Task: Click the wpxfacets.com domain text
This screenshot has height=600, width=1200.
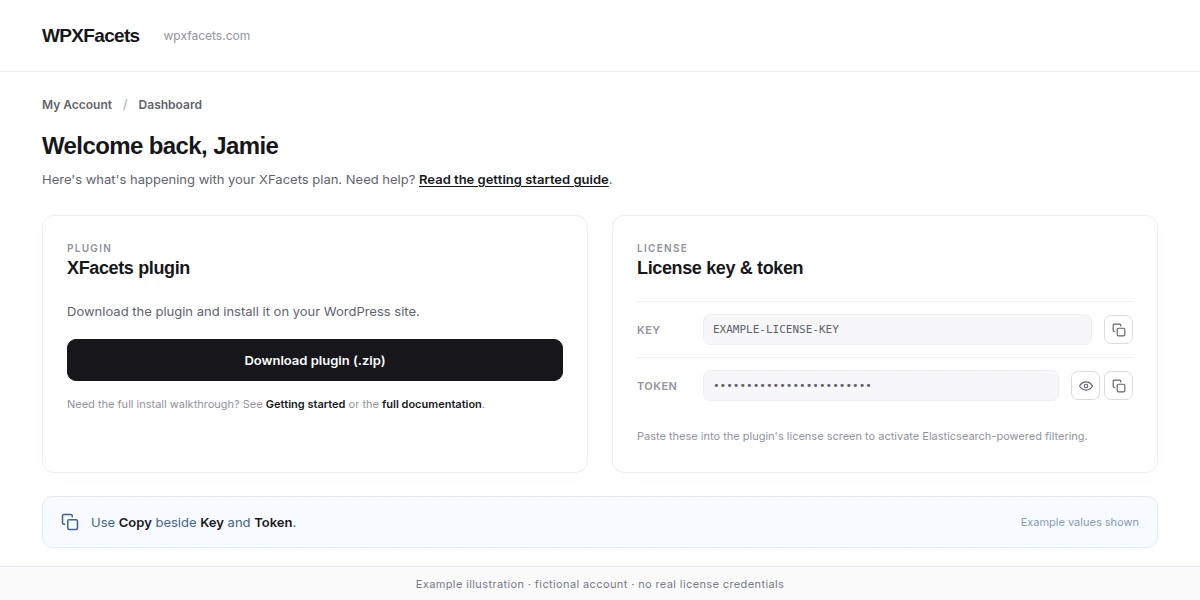Action: click(x=207, y=36)
